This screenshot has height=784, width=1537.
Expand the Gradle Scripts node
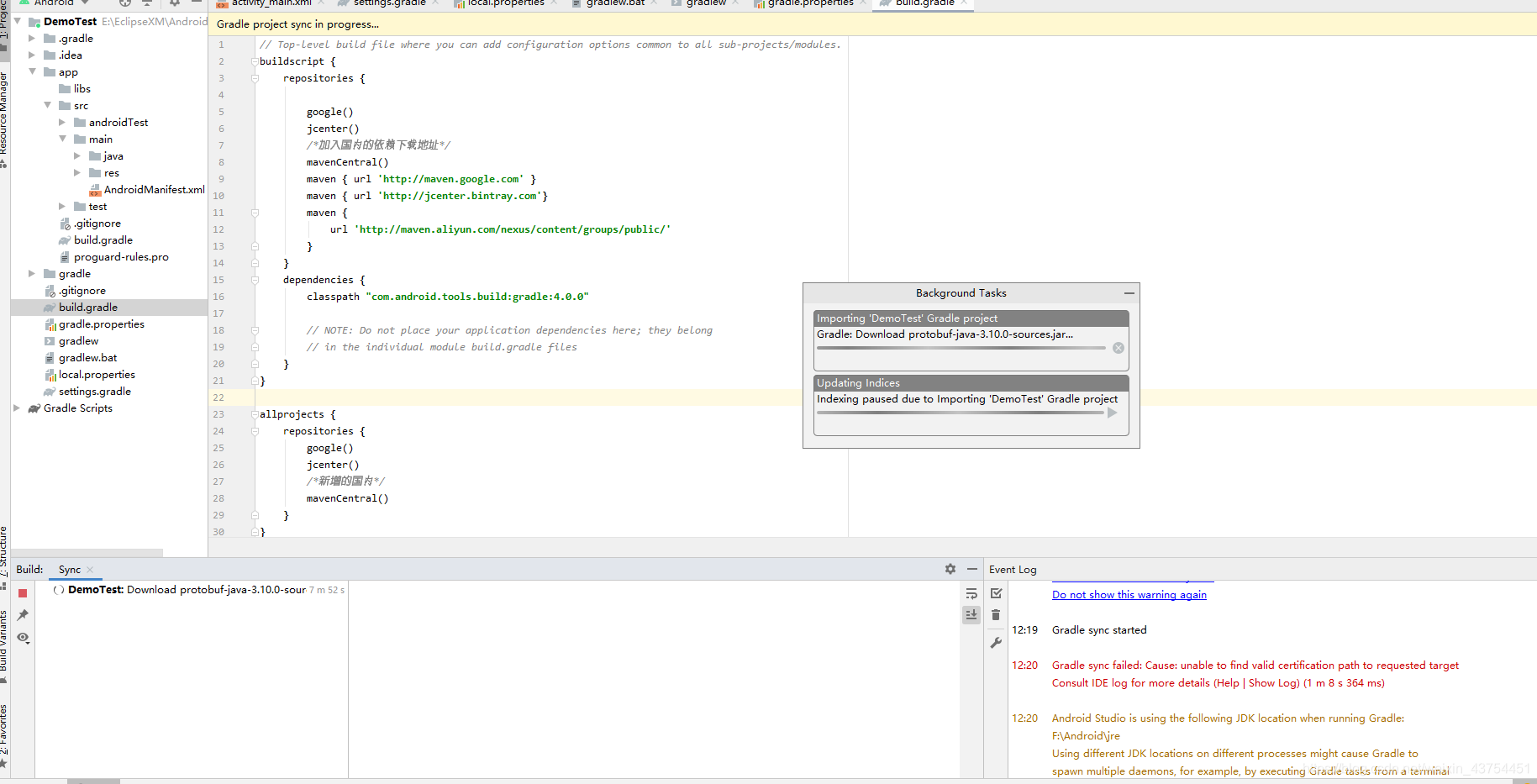(17, 408)
